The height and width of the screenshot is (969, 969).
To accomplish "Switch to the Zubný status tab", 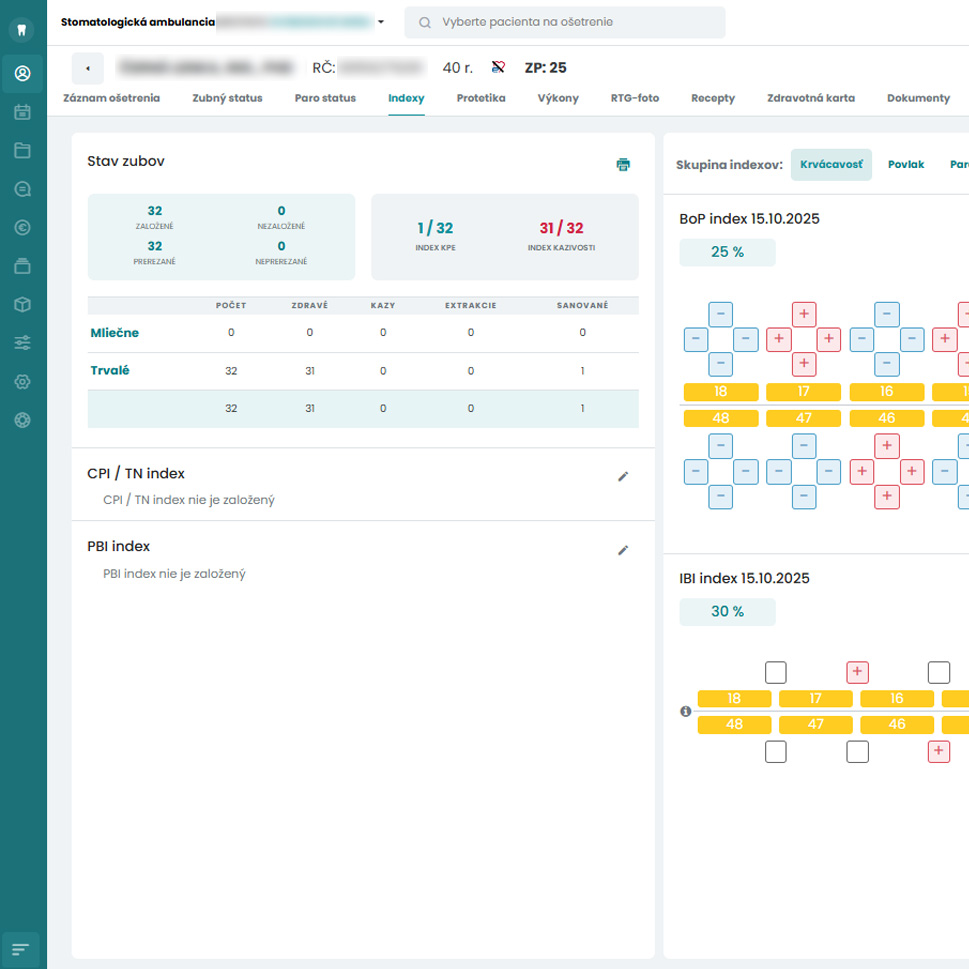I will (x=227, y=98).
